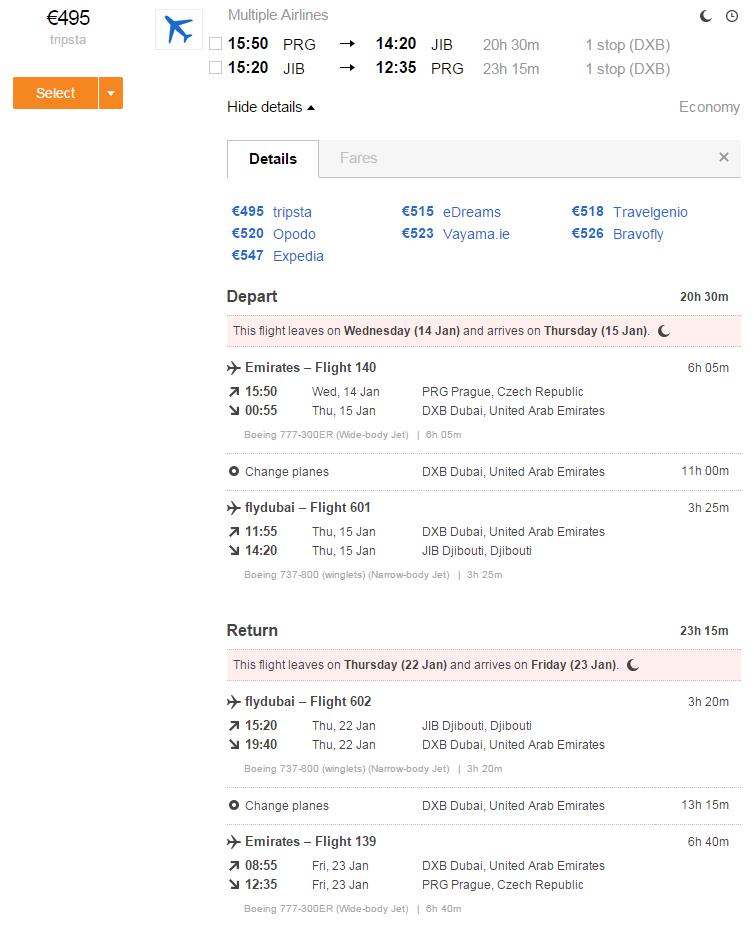Screen dimensions: 754x934
Task: Open the Details tab
Action: pyautogui.click(x=273, y=159)
